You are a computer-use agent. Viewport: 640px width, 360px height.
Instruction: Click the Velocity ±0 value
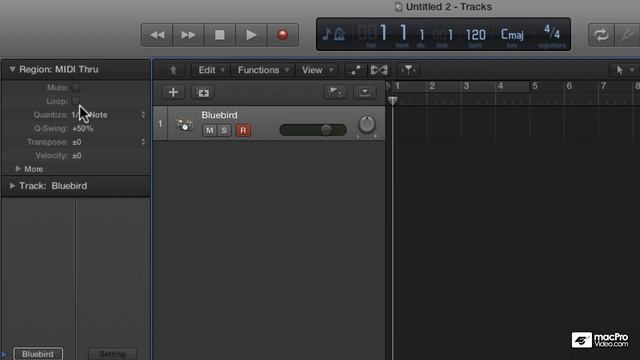(x=77, y=156)
